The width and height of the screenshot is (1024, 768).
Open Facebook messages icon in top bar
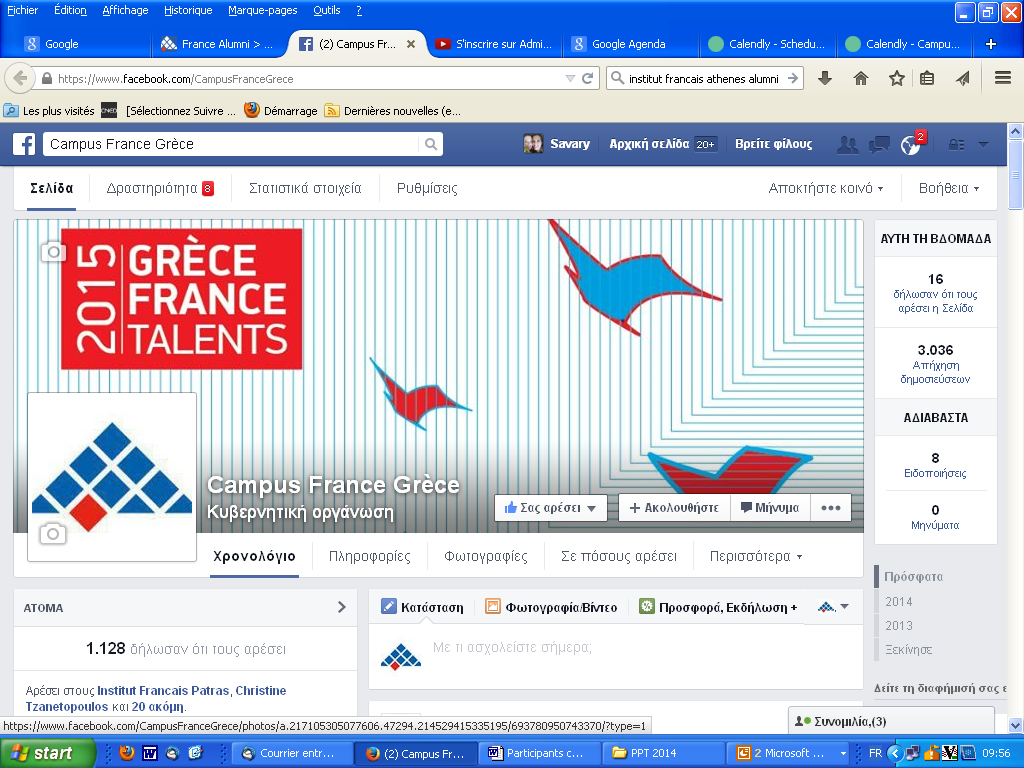[x=879, y=144]
